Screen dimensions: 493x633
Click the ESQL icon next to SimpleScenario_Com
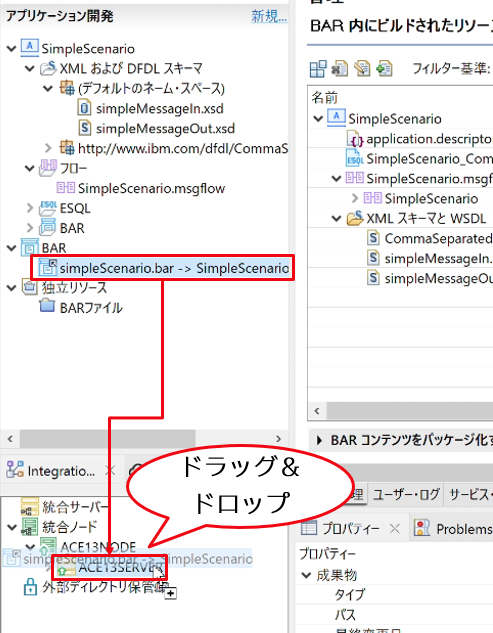click(x=355, y=159)
